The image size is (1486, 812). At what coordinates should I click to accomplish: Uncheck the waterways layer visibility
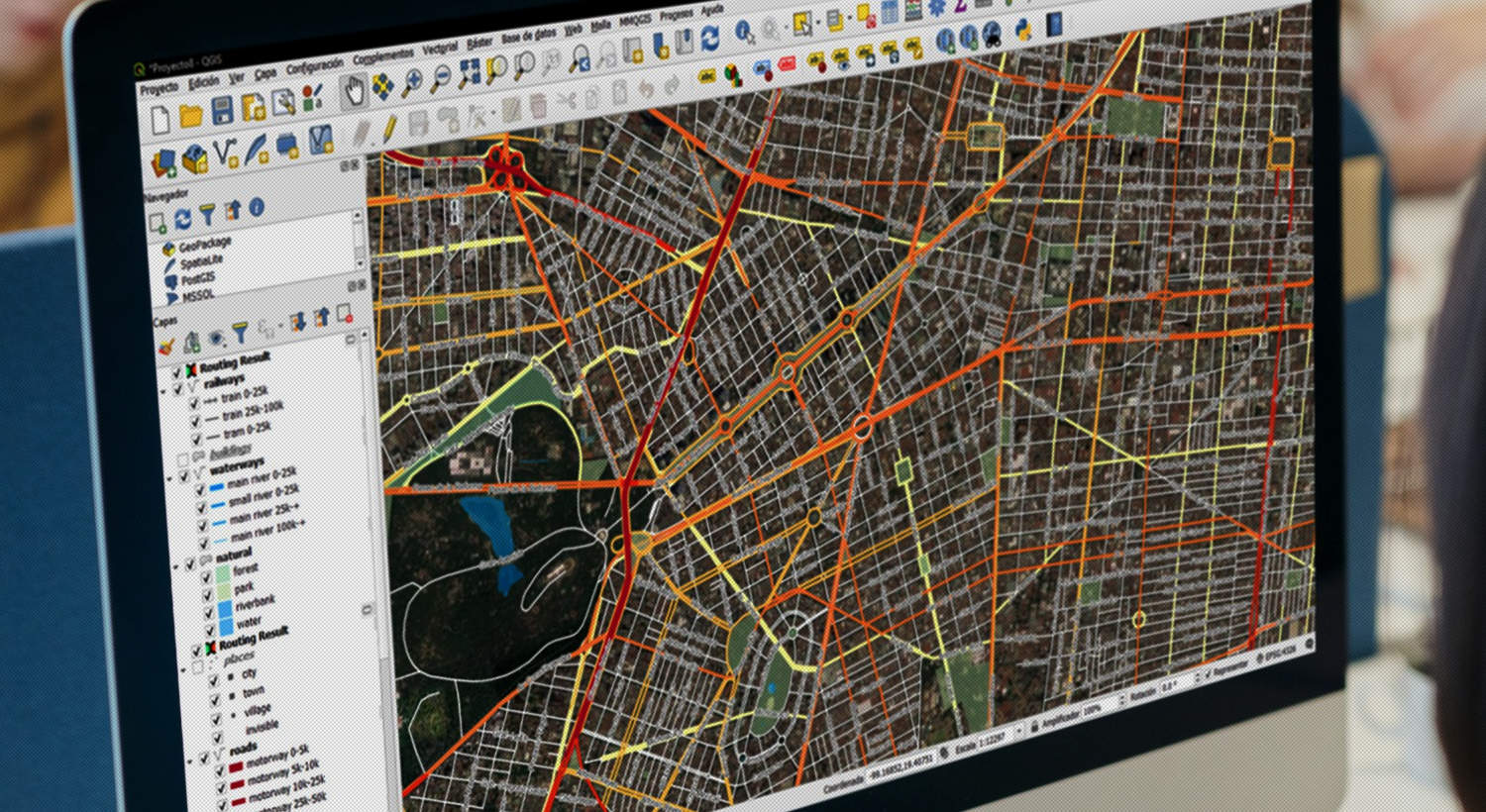(183, 473)
